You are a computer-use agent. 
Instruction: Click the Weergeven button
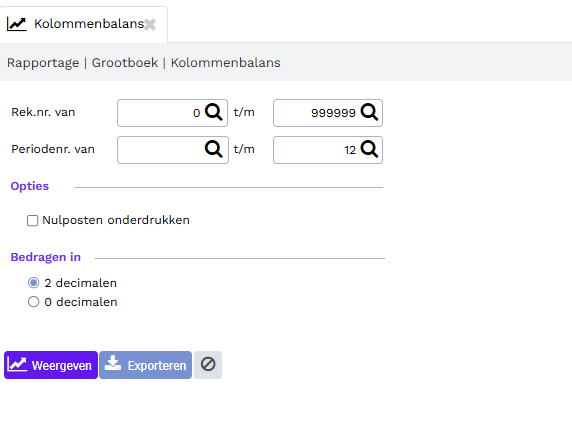coord(51,365)
